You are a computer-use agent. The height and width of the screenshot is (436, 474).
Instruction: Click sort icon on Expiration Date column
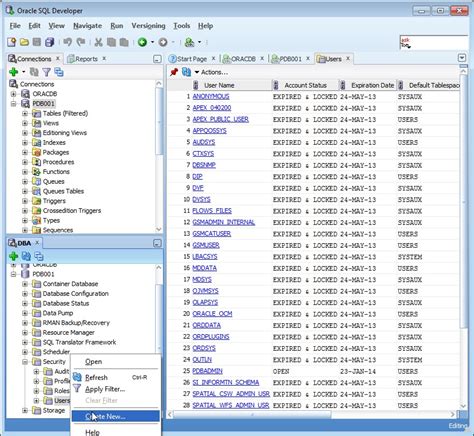click(343, 85)
